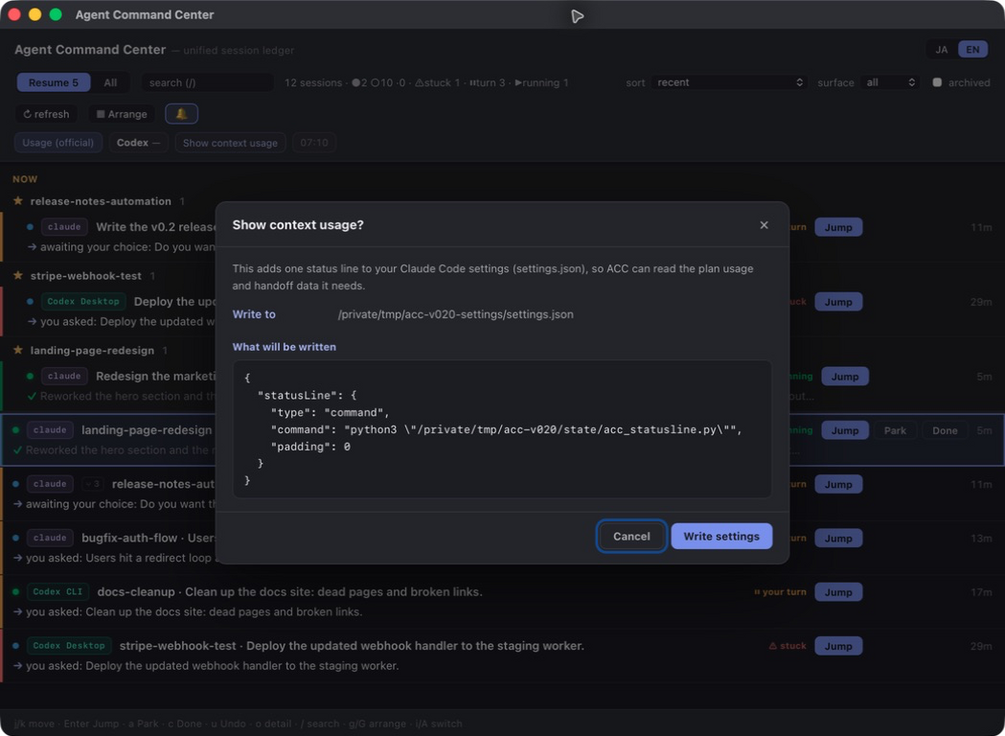
Task: Click the '17m' timestamp
Action: (981, 592)
